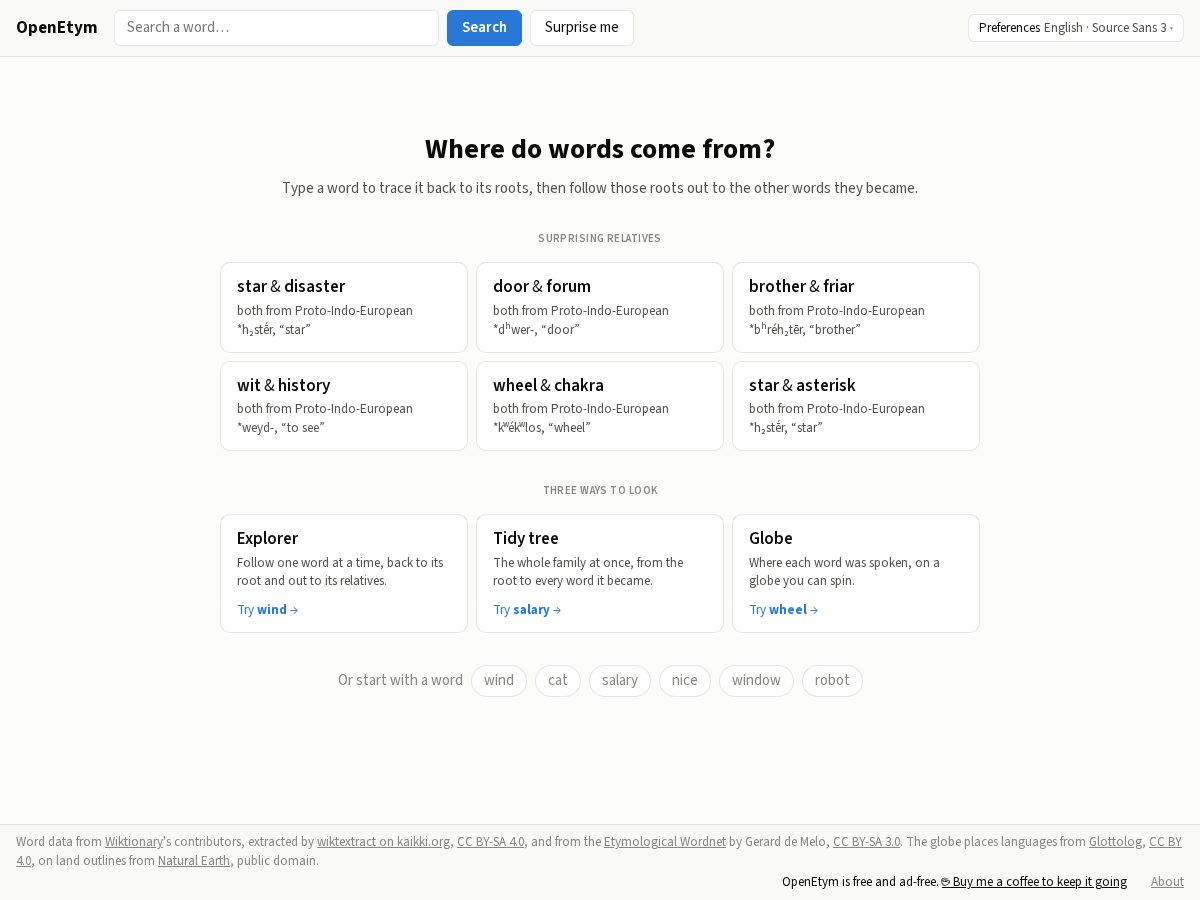Image resolution: width=1200 pixels, height=900 pixels.
Task: Open the CC BY-SA 4.0 license link
Action: coord(491,842)
